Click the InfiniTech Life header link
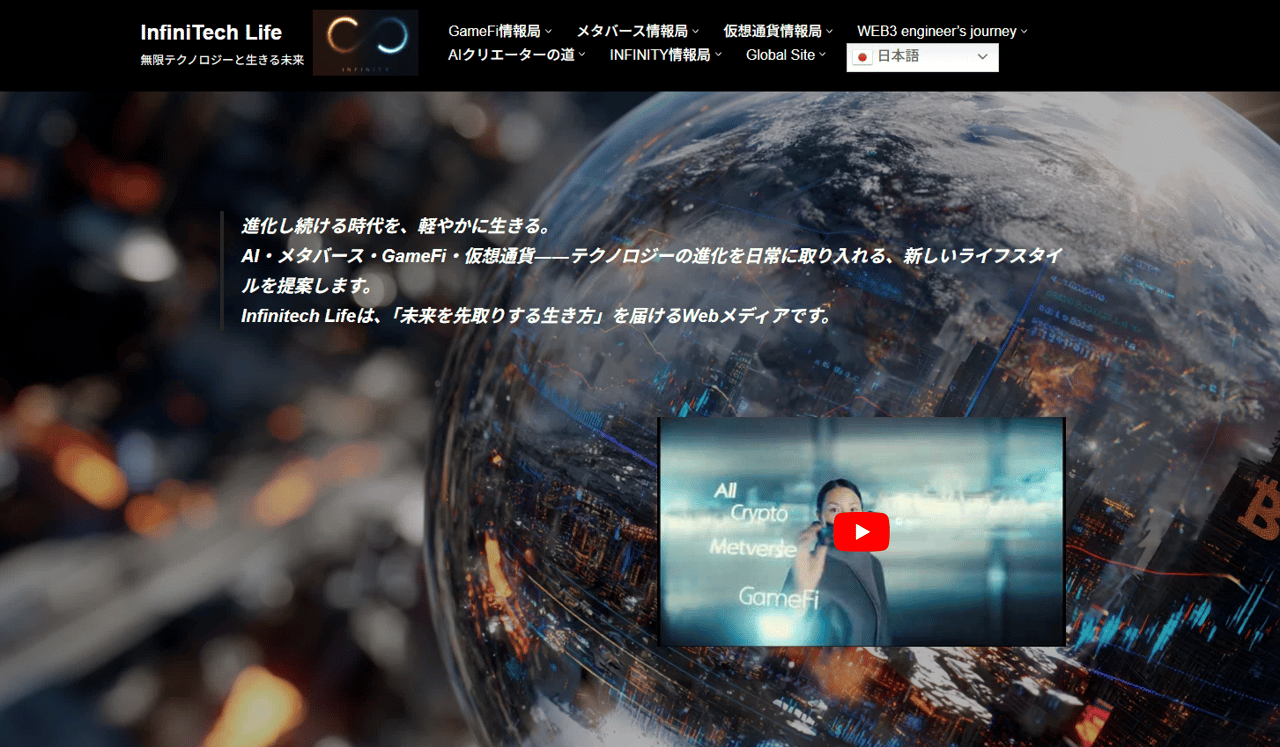The height and width of the screenshot is (747, 1280). [x=210, y=32]
